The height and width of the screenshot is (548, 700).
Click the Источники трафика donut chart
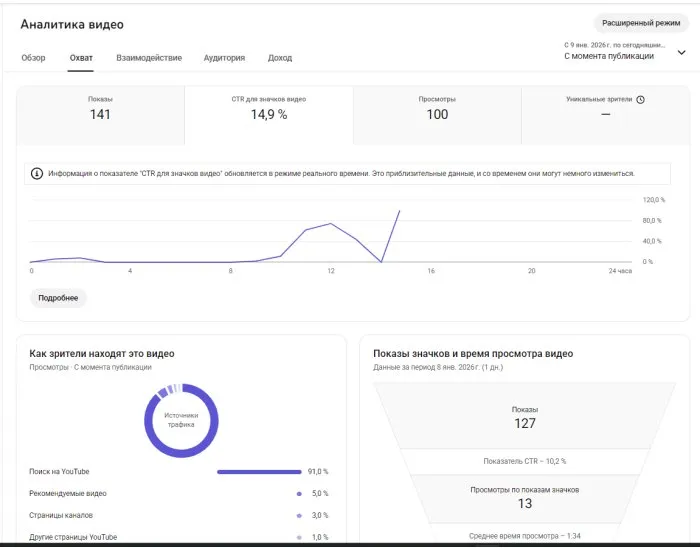pyautogui.click(x=181, y=420)
